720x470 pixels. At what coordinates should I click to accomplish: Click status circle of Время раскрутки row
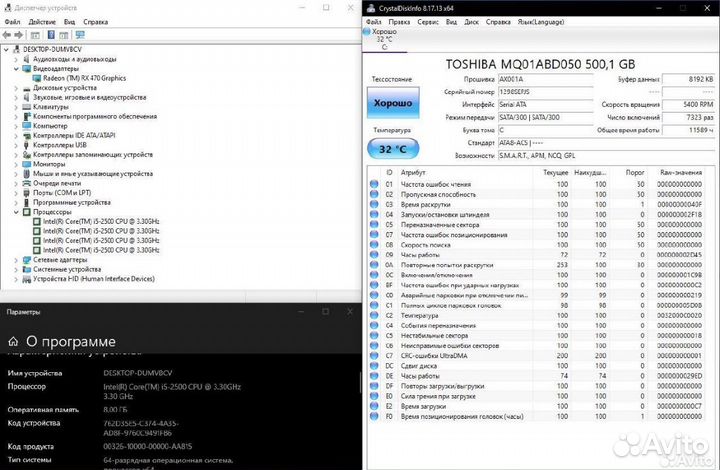tap(374, 204)
